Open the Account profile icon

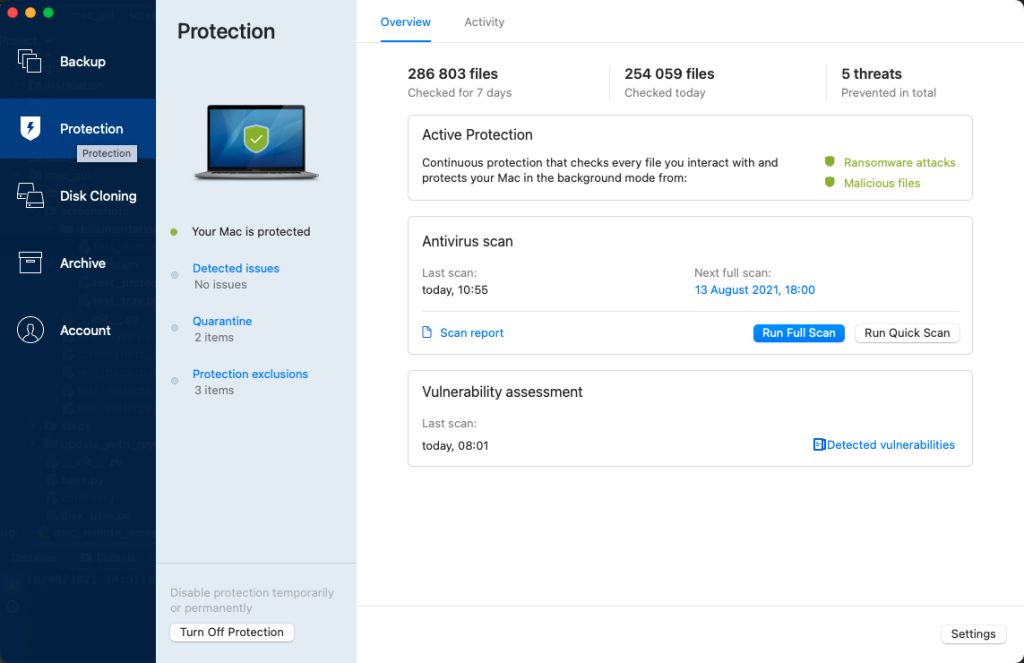tap(30, 330)
